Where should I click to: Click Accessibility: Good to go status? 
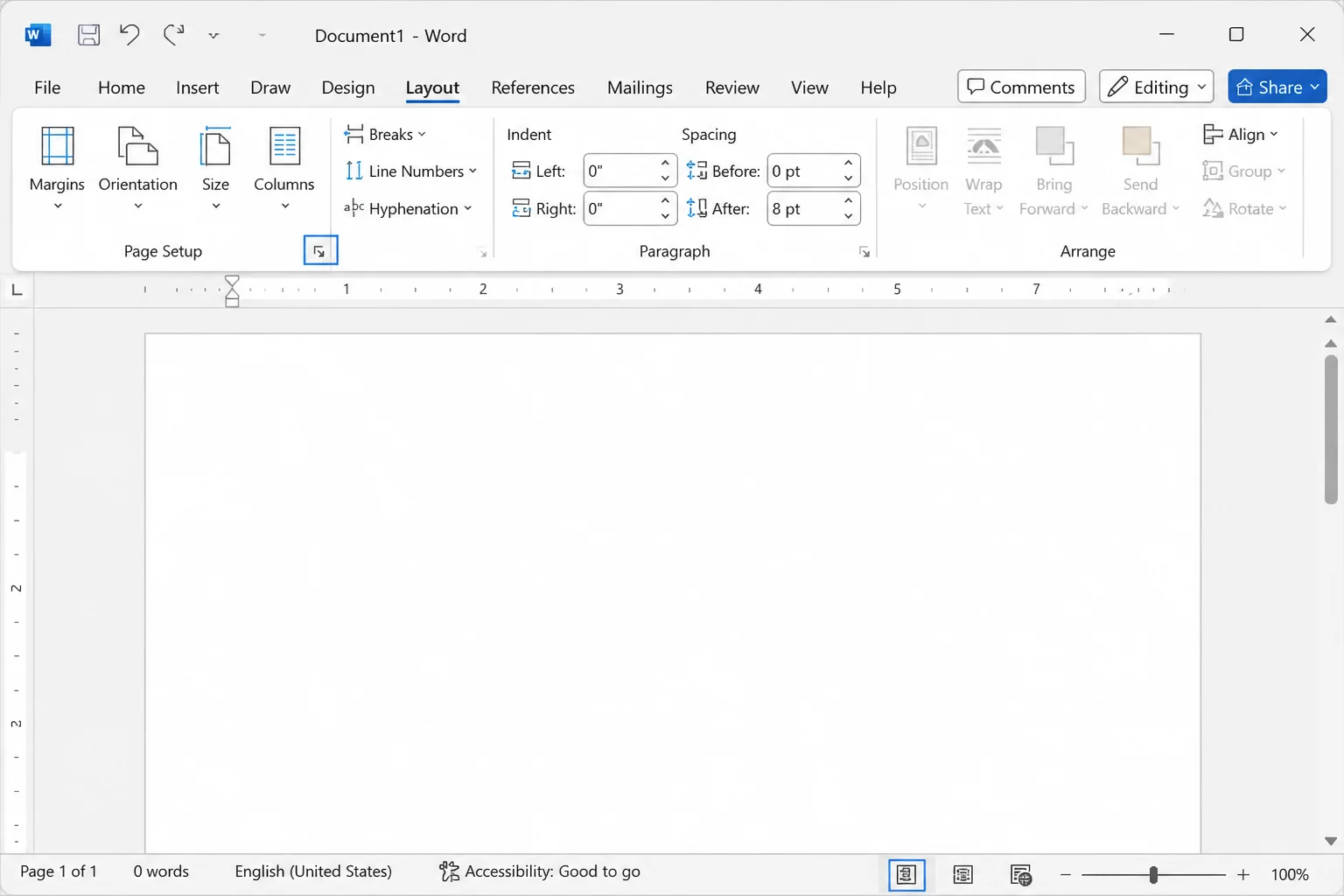pyautogui.click(x=540, y=871)
